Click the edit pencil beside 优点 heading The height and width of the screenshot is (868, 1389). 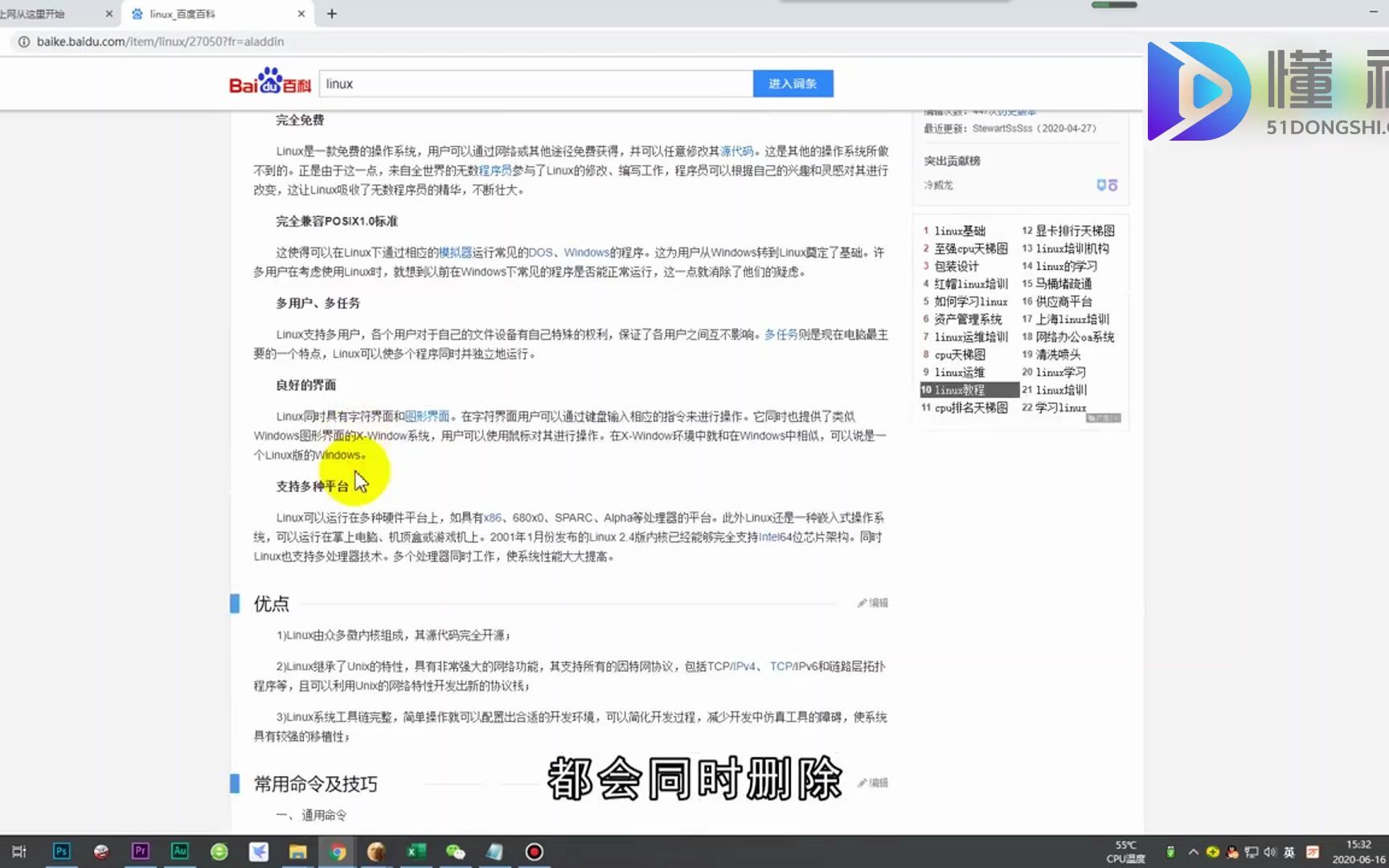coord(872,602)
